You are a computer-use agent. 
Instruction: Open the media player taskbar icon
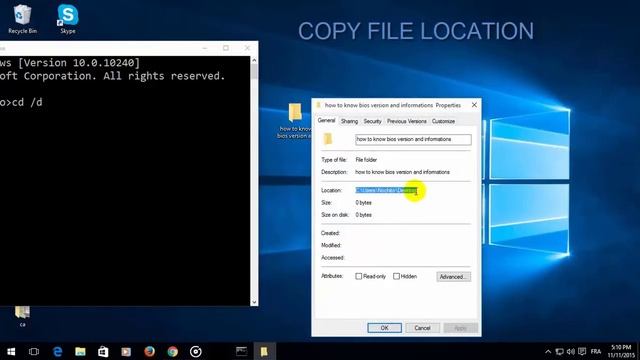(x=126, y=351)
